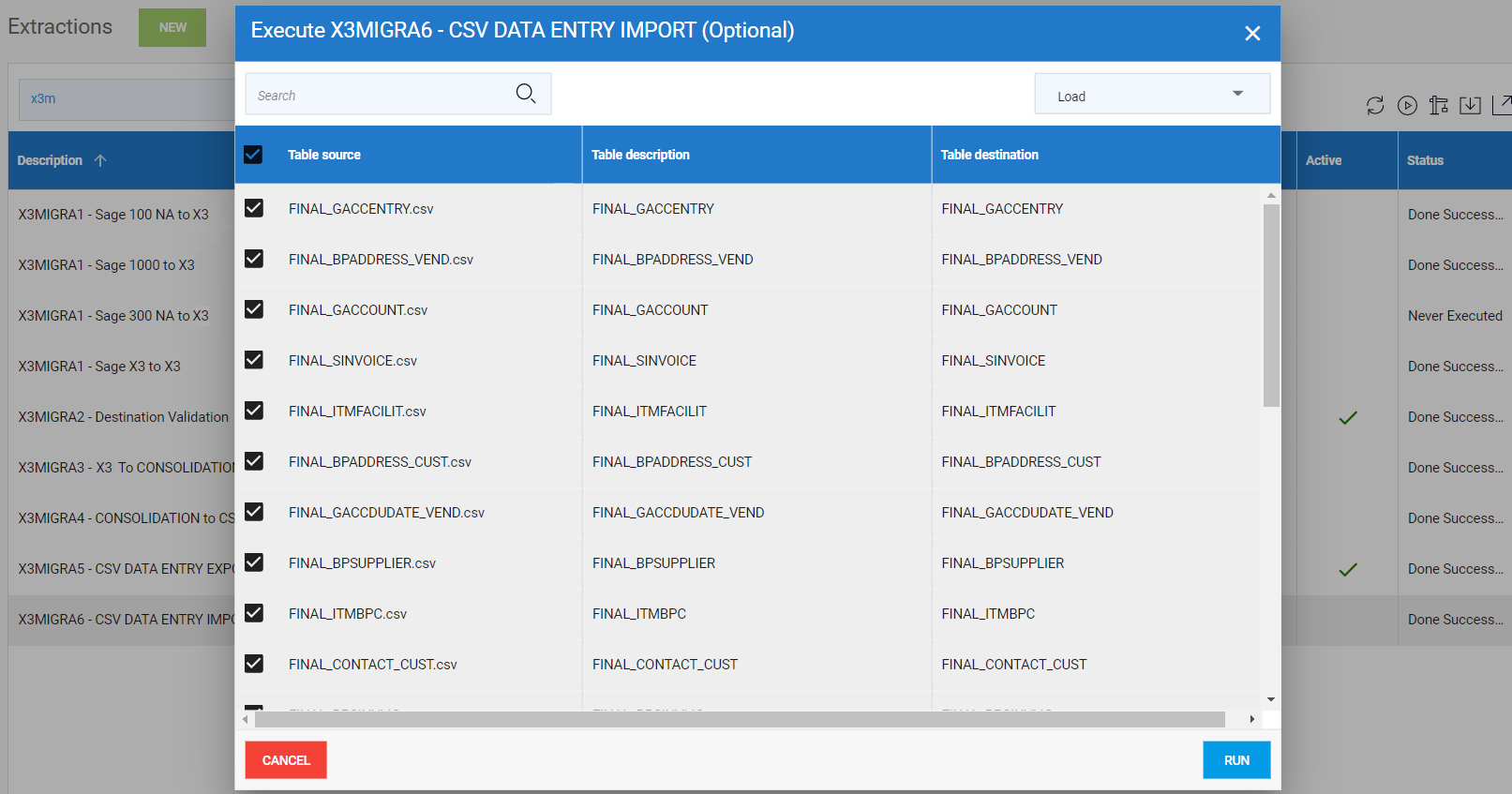Image resolution: width=1512 pixels, height=794 pixels.
Task: Click the export arrow icon
Action: click(x=1501, y=106)
